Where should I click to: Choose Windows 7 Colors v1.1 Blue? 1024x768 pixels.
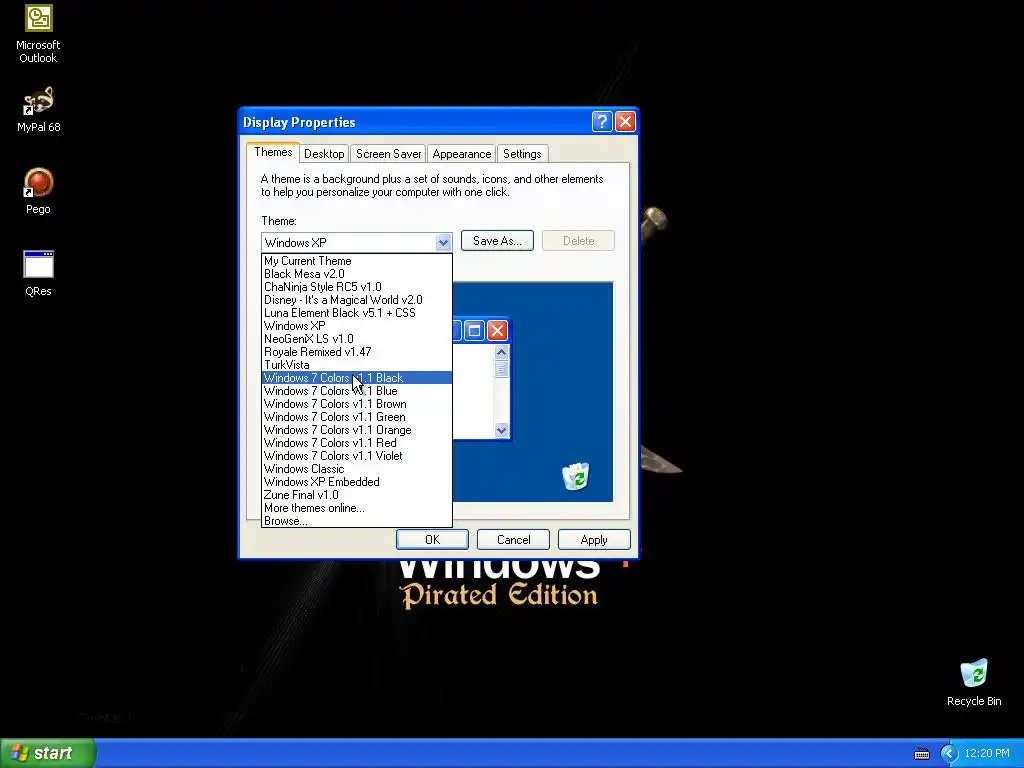(357, 391)
